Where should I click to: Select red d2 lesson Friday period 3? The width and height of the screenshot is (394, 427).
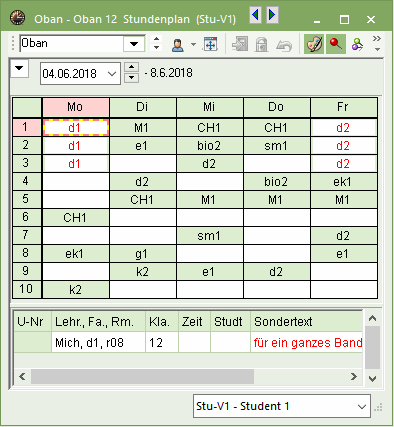coord(344,164)
